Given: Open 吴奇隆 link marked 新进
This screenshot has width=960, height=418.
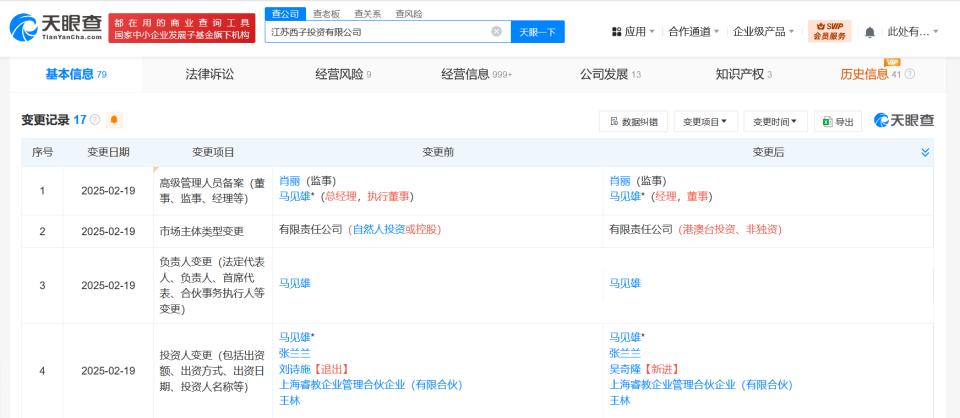Looking at the screenshot, I should 624,369.
